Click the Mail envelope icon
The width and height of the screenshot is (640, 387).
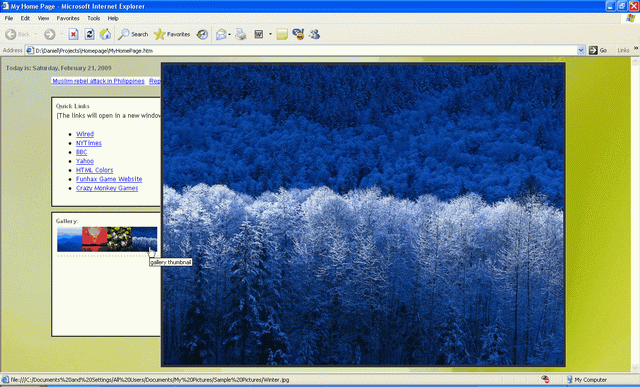coord(221,34)
